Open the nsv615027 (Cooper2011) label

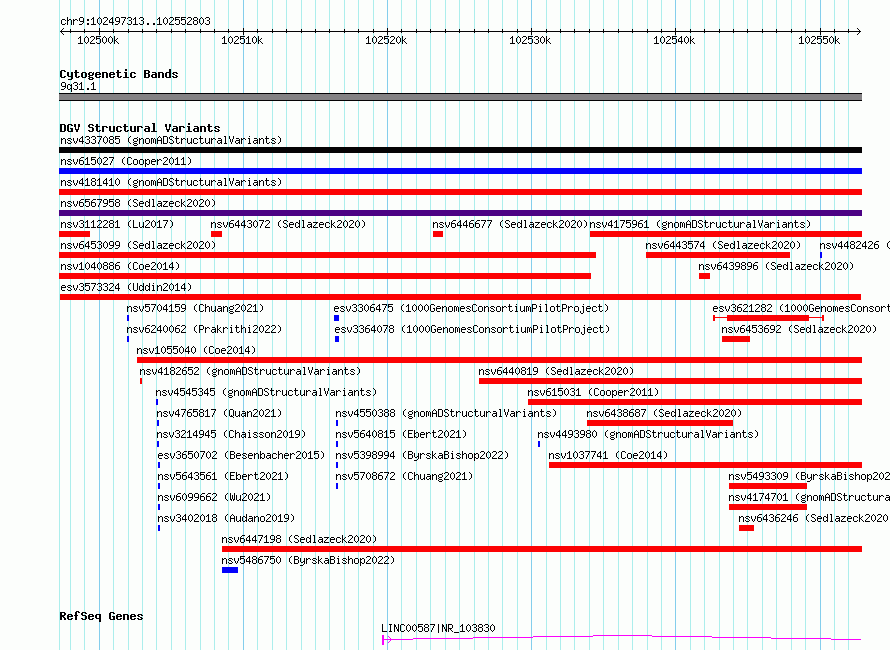(x=126, y=161)
